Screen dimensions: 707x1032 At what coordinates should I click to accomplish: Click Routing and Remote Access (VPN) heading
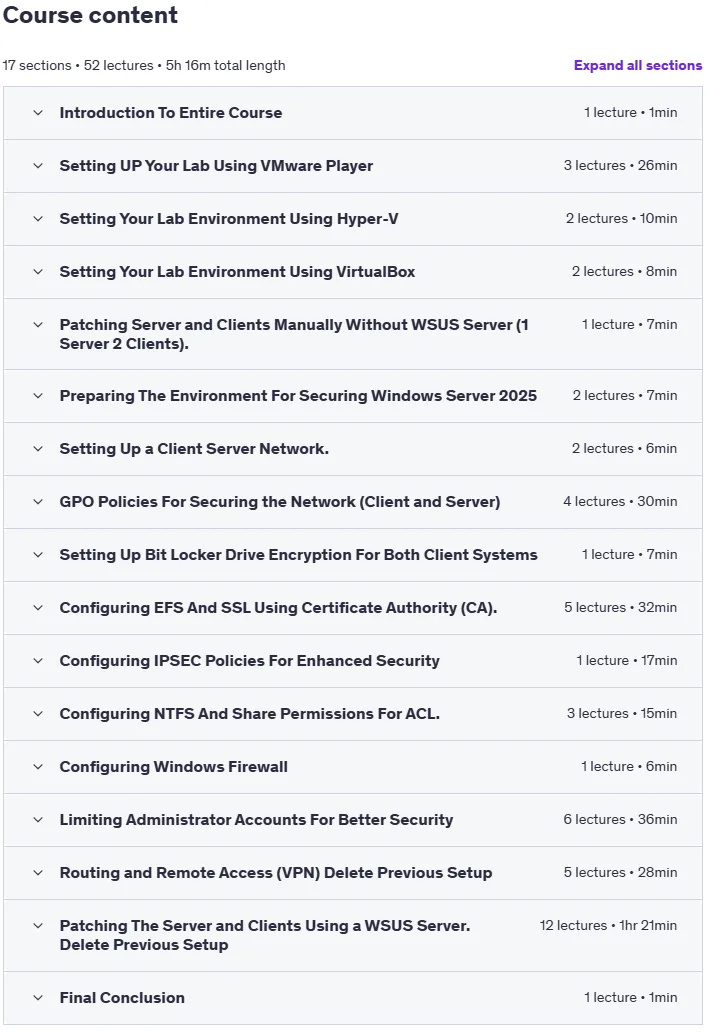tap(276, 873)
